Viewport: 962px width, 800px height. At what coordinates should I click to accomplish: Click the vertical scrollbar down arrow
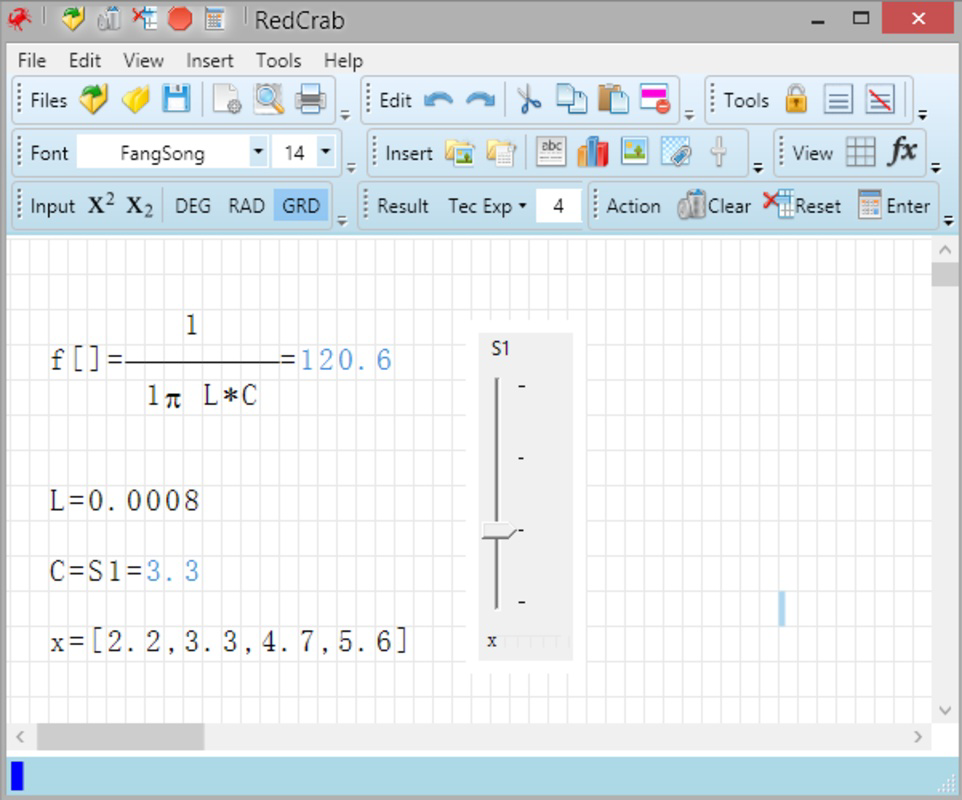[x=945, y=710]
